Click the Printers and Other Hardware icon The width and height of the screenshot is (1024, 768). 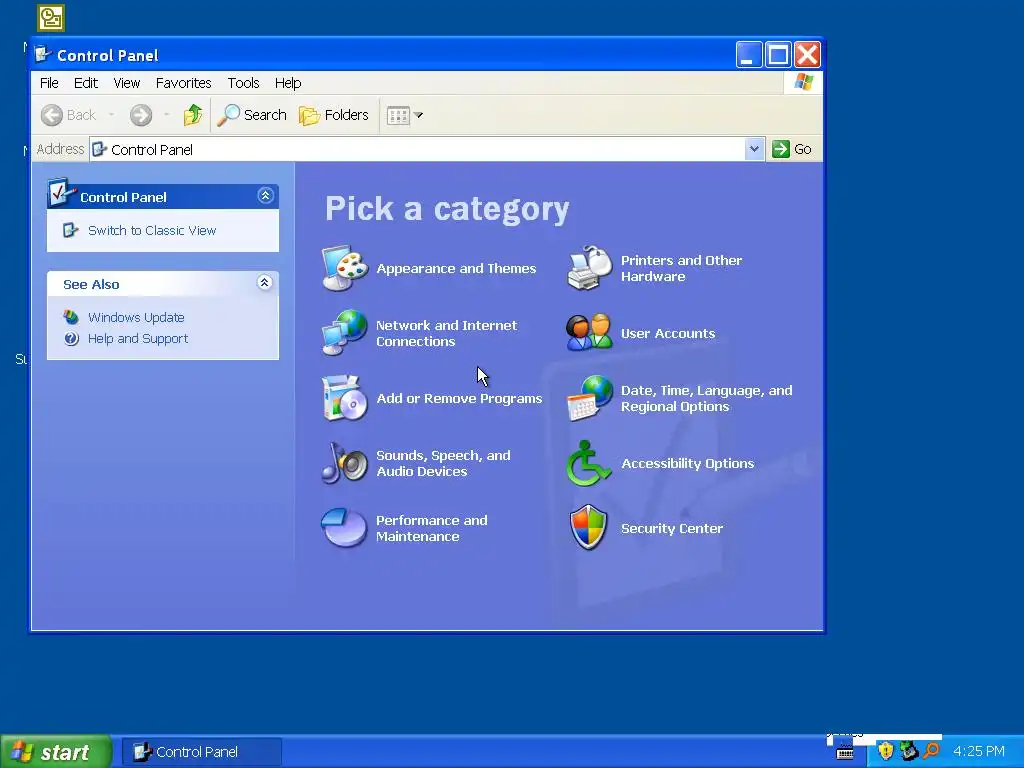[590, 268]
